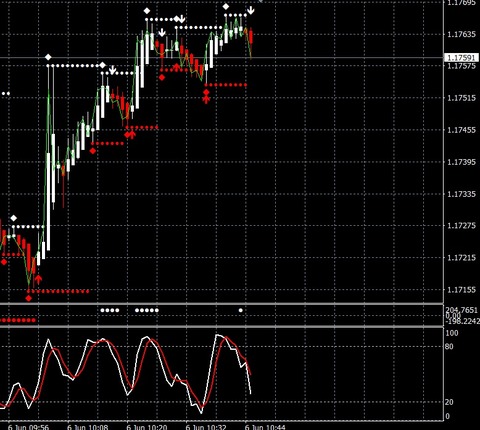The image size is (480, 430).
Task: Click the 1.17455 price axis label
Action: click(461, 130)
